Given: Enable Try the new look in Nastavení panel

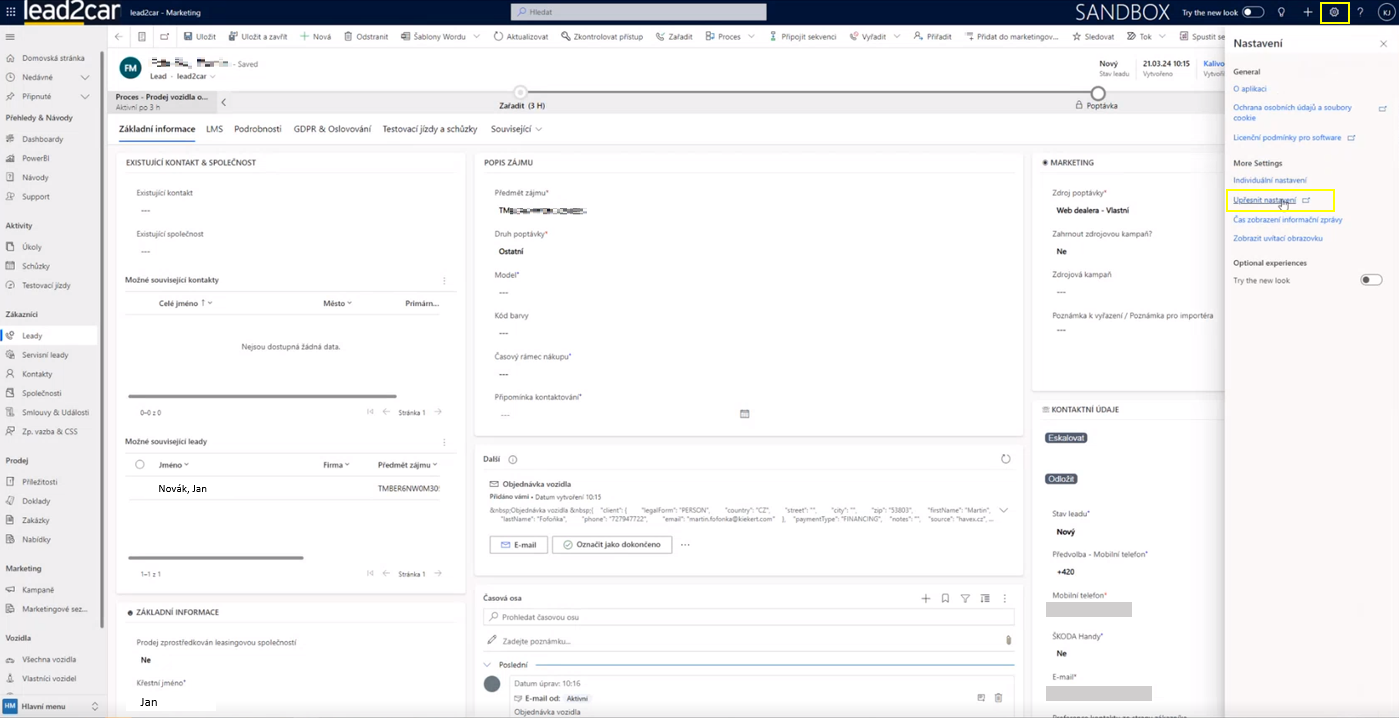Looking at the screenshot, I should coord(1371,280).
